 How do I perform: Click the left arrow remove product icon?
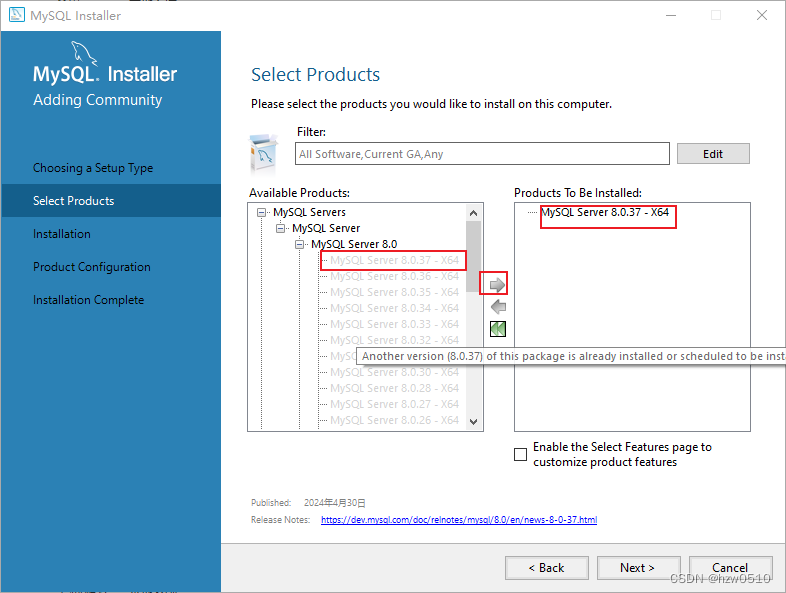click(x=498, y=307)
